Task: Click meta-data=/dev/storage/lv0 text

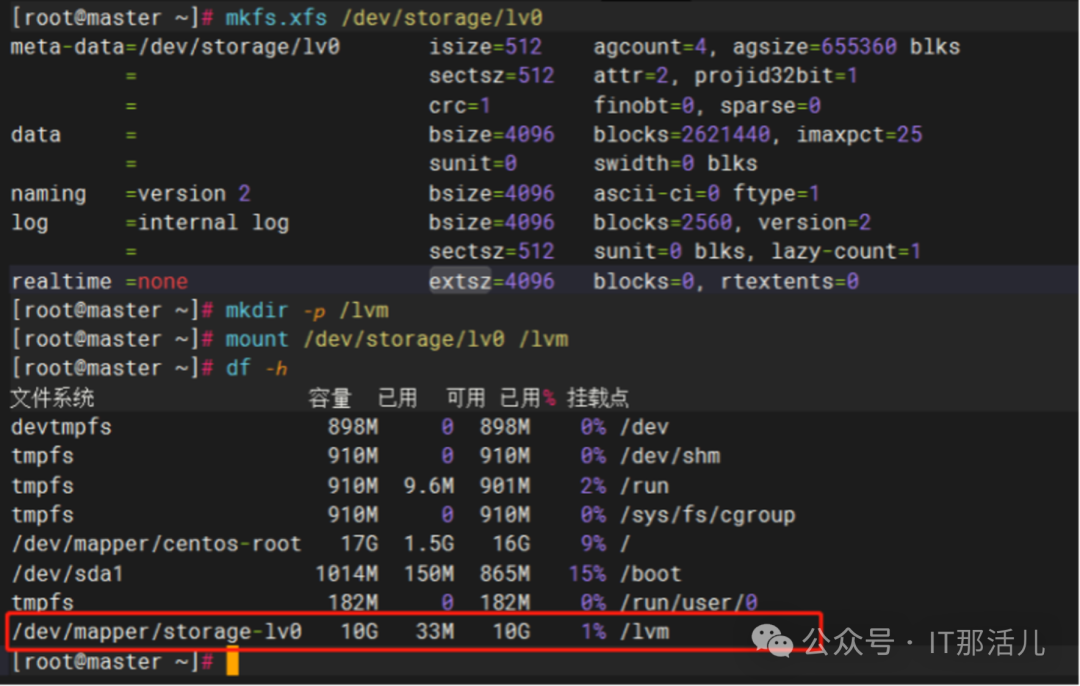Action: pos(175,47)
